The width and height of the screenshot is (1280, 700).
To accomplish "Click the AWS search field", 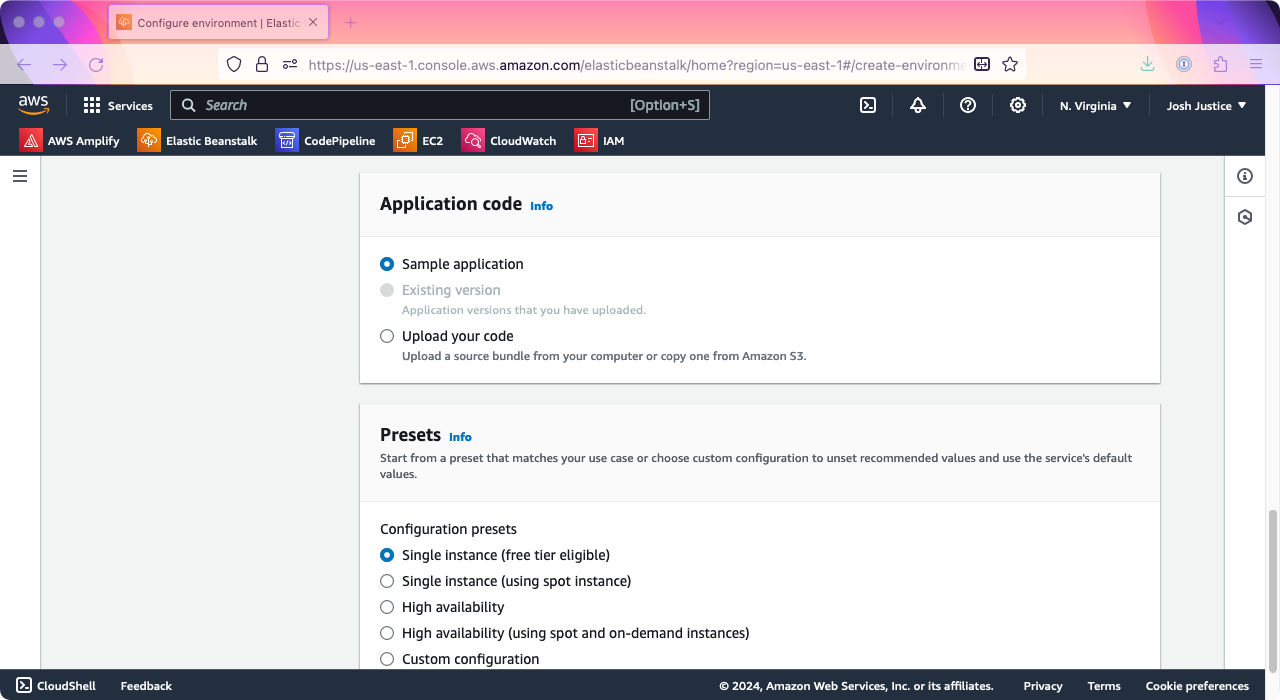I will (440, 105).
